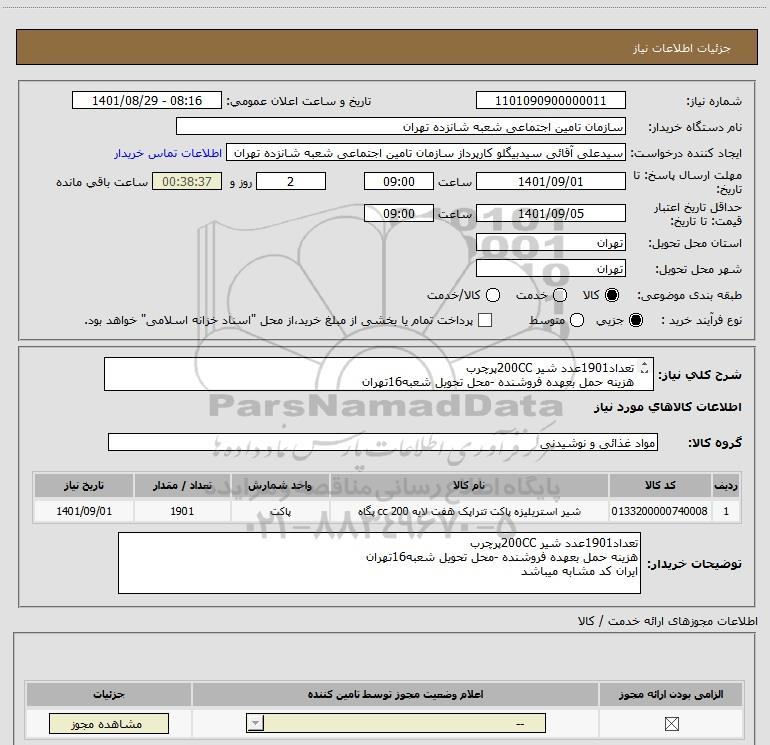This screenshot has width=770, height=745.
Task: Click the announcement date field 1401/08/29 - 08:16
Action: pos(147,101)
